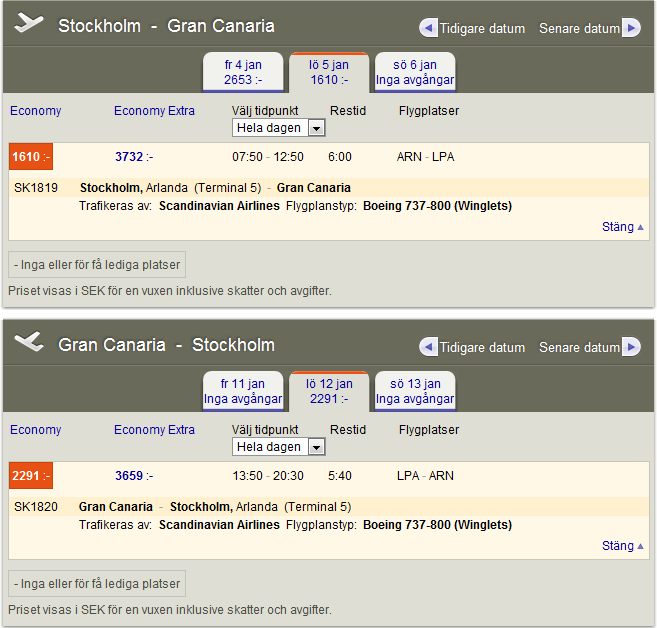Image resolution: width=657 pixels, height=628 pixels.
Task: Select the 1610 Economy price for outbound flight
Action: coord(30,157)
